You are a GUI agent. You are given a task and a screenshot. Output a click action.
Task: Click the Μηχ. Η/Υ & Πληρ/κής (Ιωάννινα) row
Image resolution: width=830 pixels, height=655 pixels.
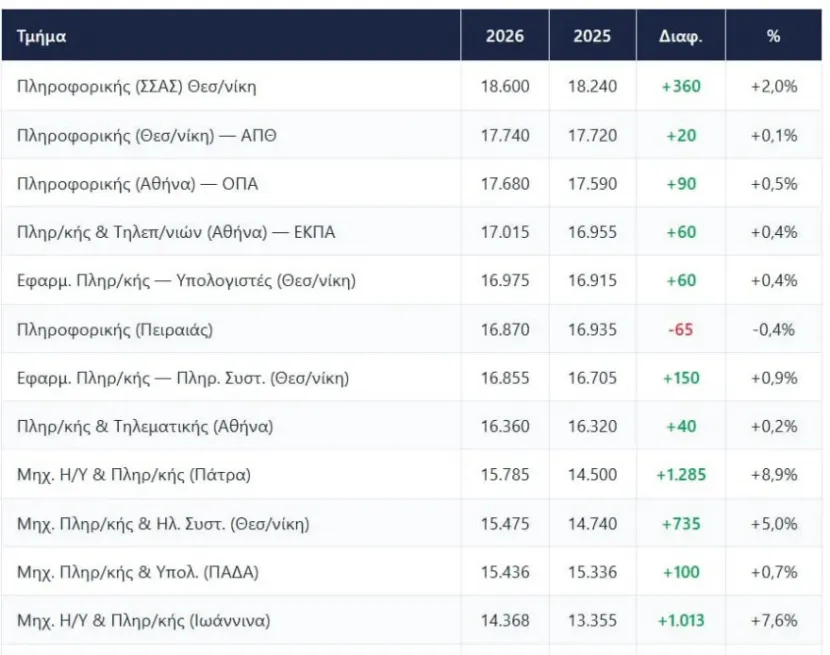(412, 620)
